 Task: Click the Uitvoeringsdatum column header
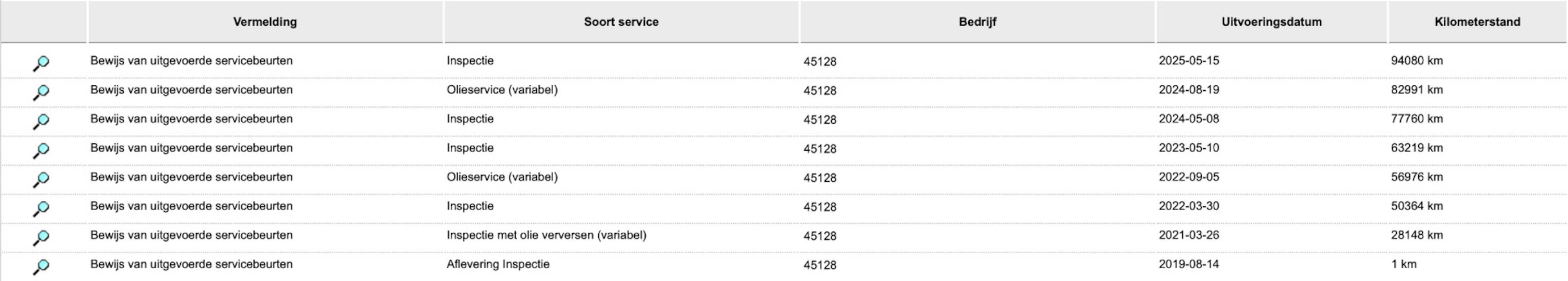point(1271,22)
